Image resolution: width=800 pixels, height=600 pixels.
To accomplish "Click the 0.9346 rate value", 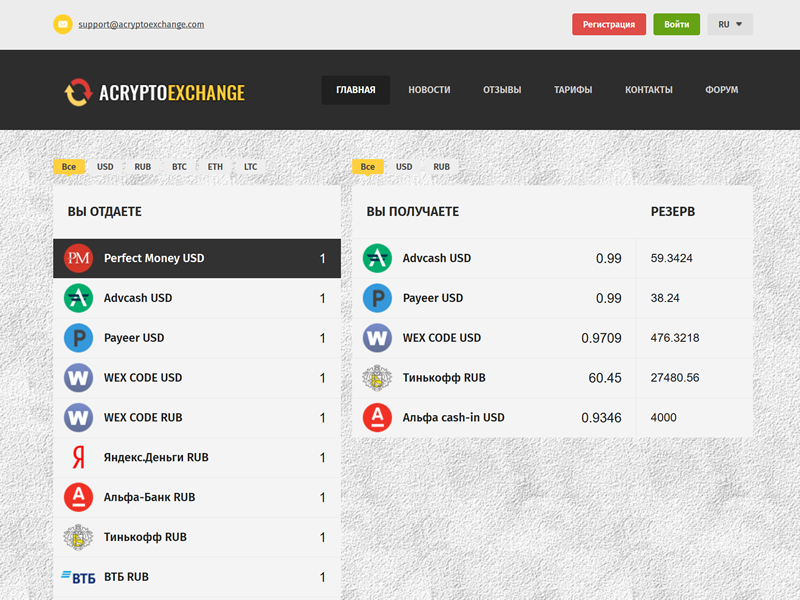I will 601,418.
